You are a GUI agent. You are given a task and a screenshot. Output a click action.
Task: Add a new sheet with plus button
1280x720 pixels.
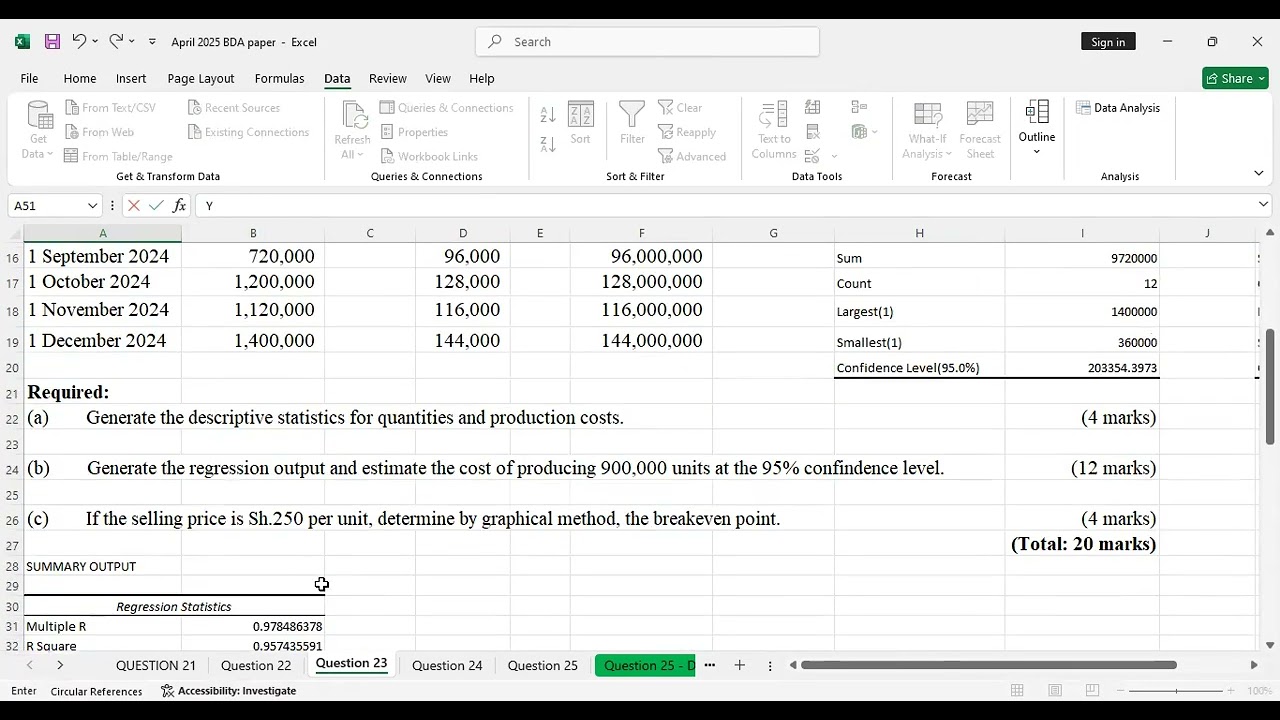click(739, 665)
